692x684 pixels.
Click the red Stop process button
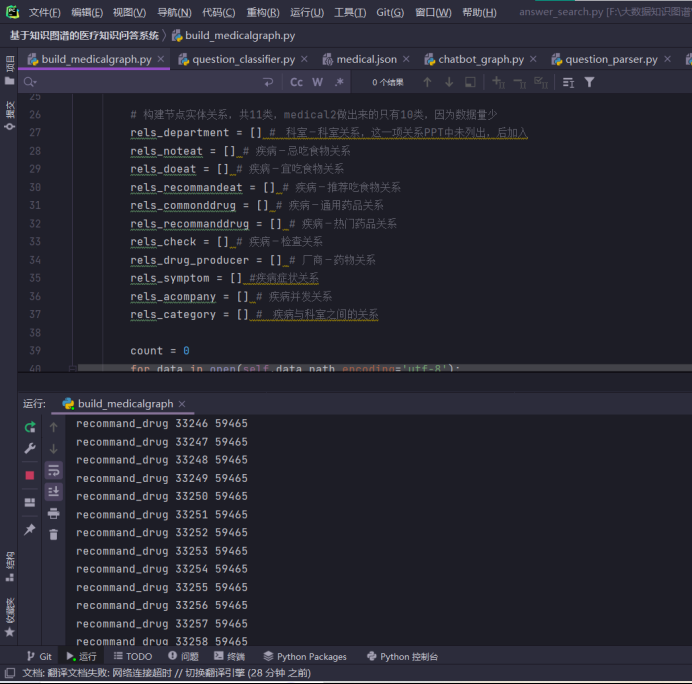coord(30,475)
